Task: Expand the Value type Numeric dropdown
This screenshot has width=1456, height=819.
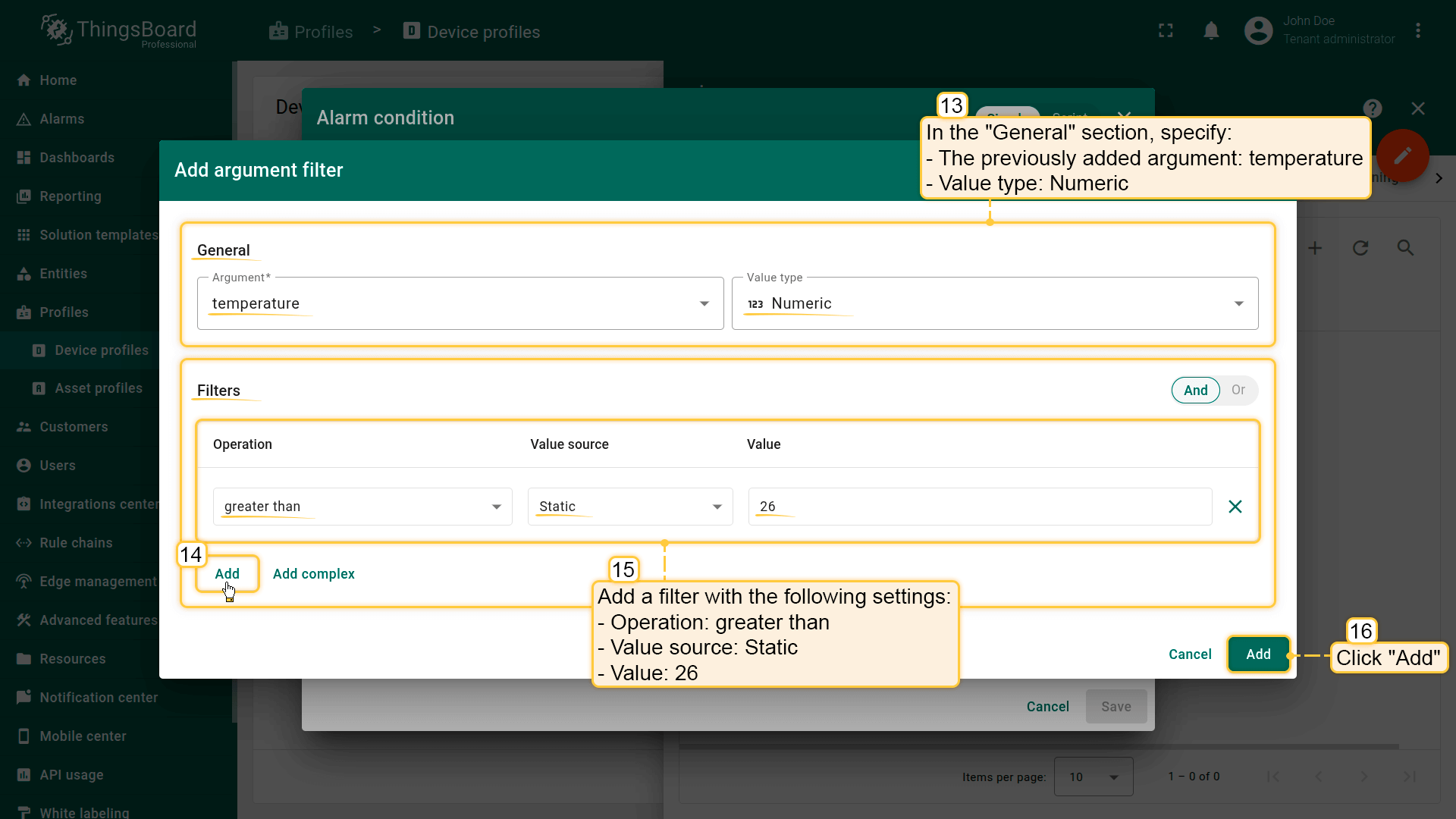Action: click(994, 303)
